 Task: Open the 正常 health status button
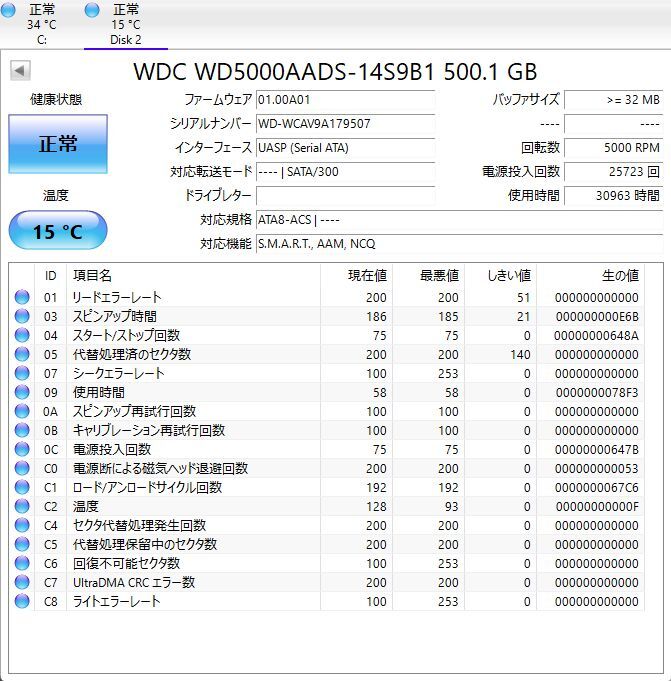(x=58, y=144)
